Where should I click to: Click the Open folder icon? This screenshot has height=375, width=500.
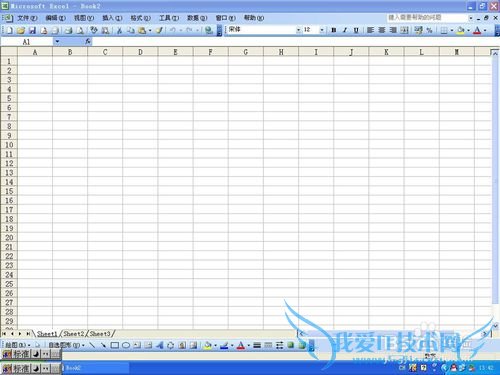click(x=21, y=30)
